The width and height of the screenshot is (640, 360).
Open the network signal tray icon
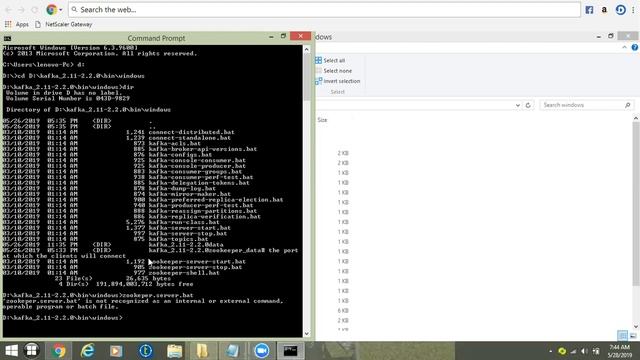574,351
